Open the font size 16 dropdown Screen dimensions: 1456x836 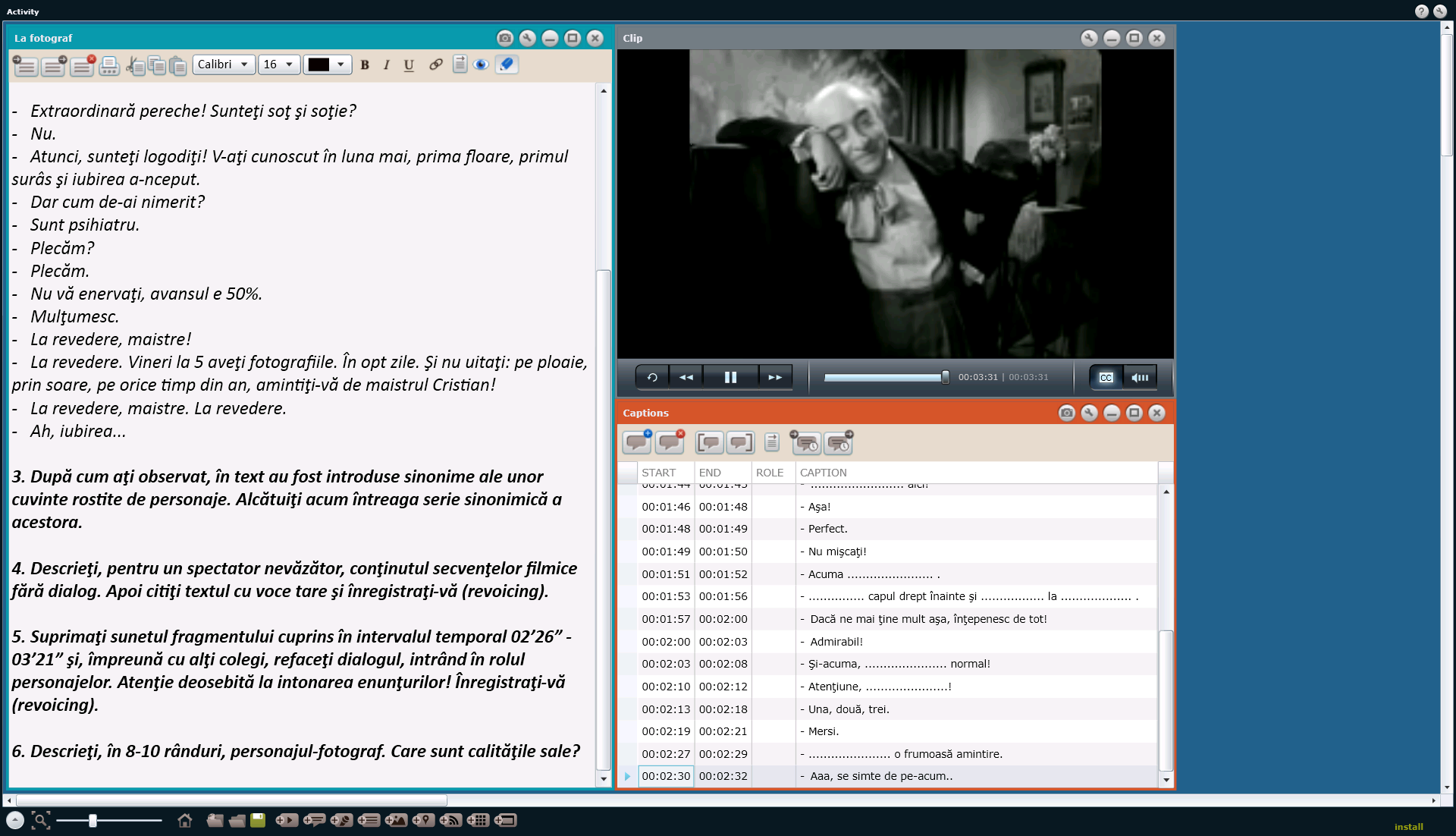[278, 64]
